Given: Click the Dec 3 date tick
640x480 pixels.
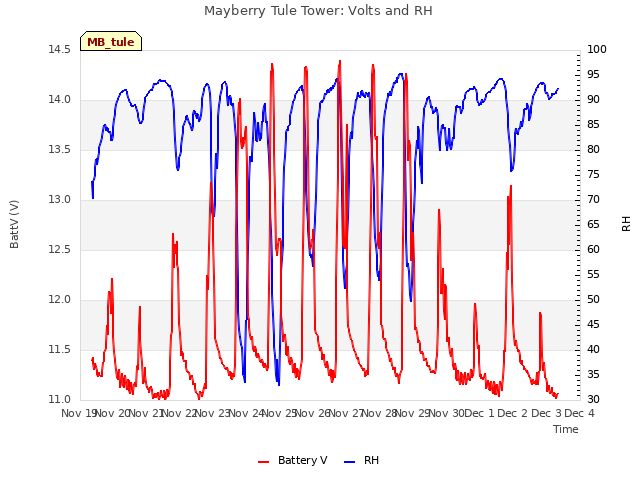Looking at the screenshot, I should coord(546,413).
